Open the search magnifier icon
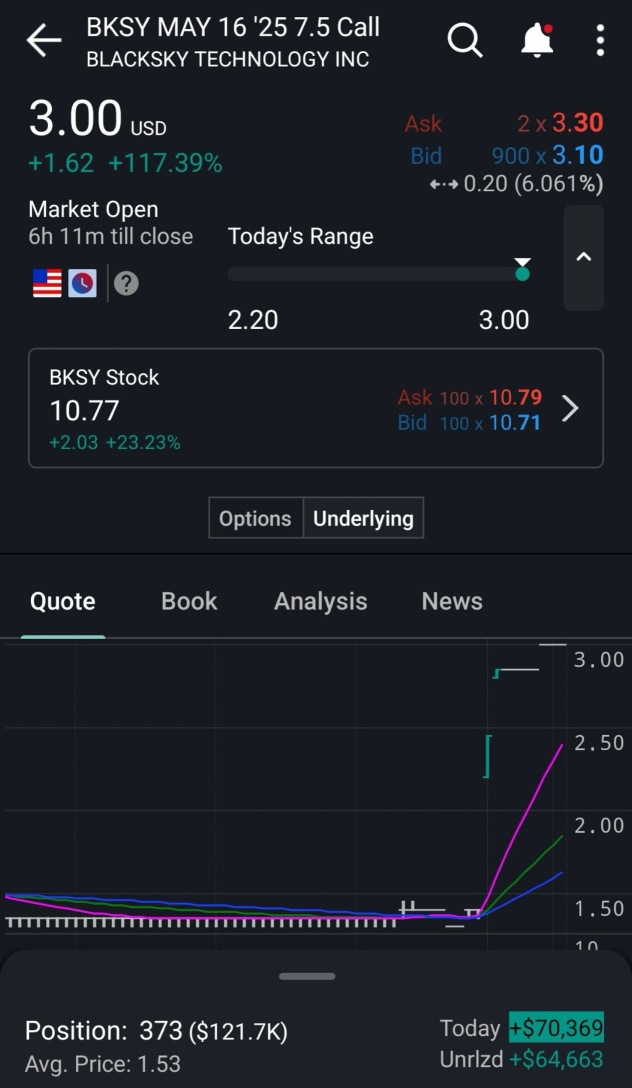This screenshot has width=632, height=1088. click(x=464, y=41)
